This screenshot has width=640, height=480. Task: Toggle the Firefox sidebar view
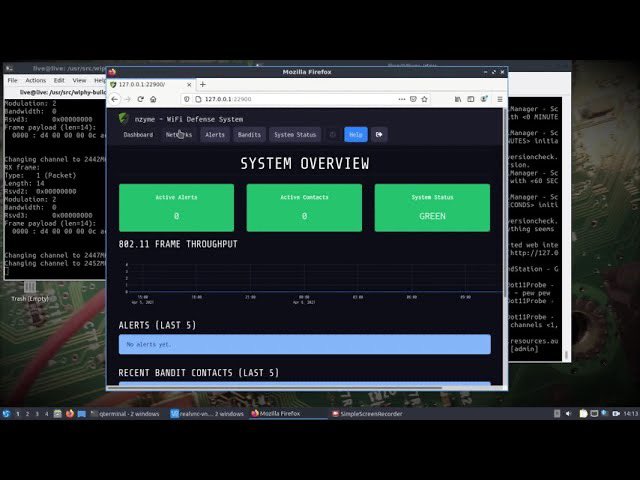[471, 99]
